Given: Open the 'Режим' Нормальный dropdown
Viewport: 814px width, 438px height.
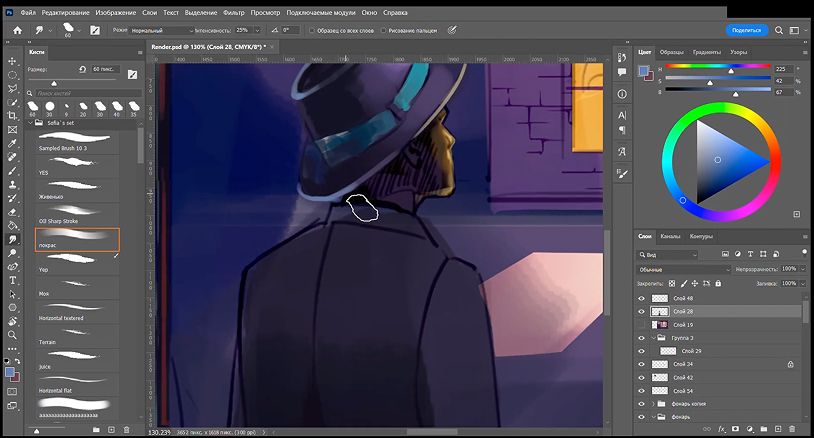Looking at the screenshot, I should click(159, 31).
